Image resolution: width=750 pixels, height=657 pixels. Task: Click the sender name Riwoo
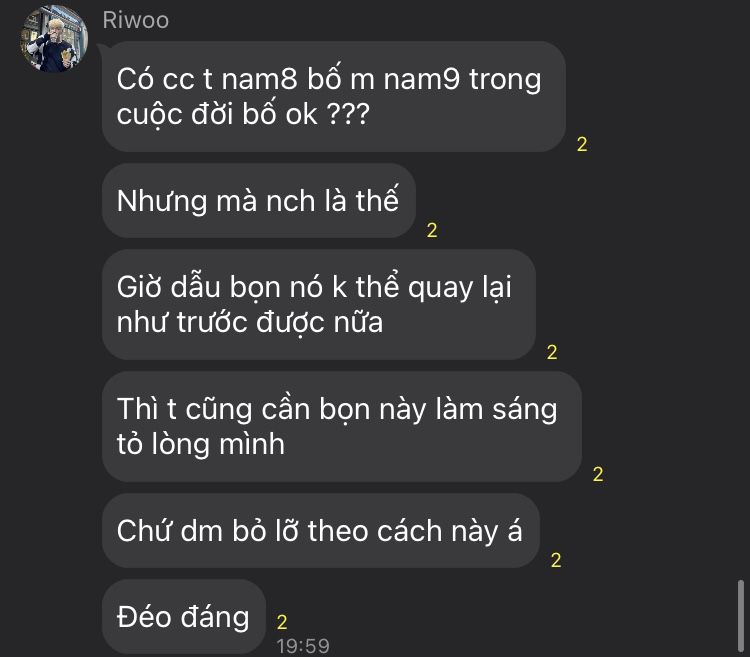point(135,21)
